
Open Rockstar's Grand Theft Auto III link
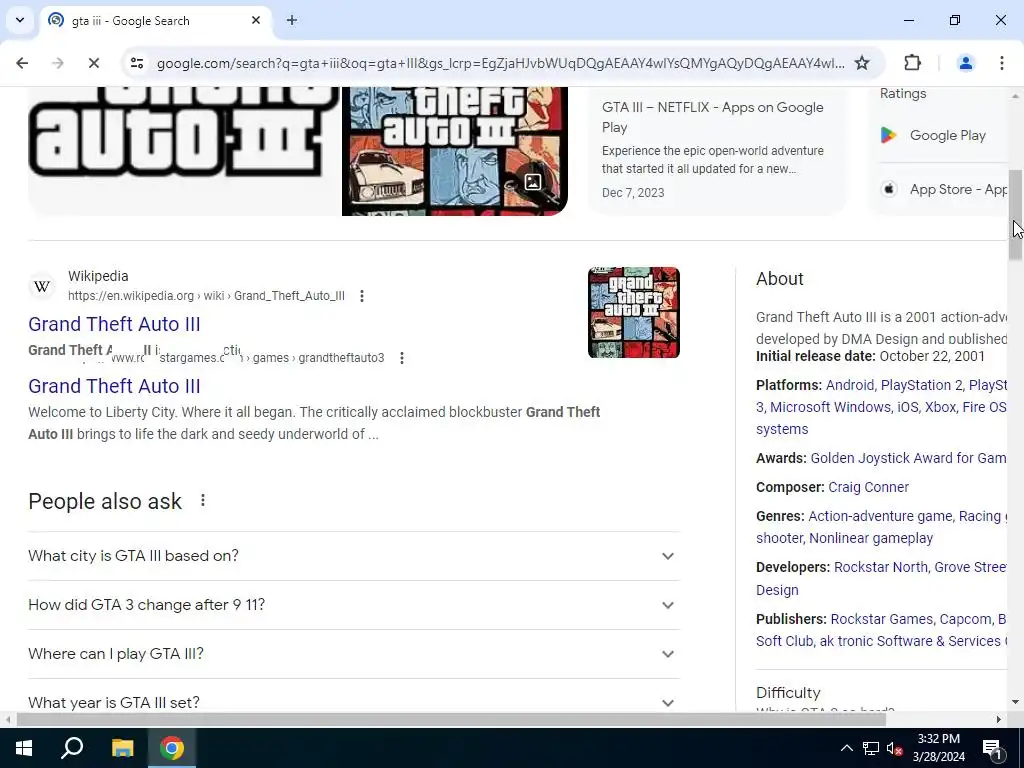pyautogui.click(x=114, y=386)
